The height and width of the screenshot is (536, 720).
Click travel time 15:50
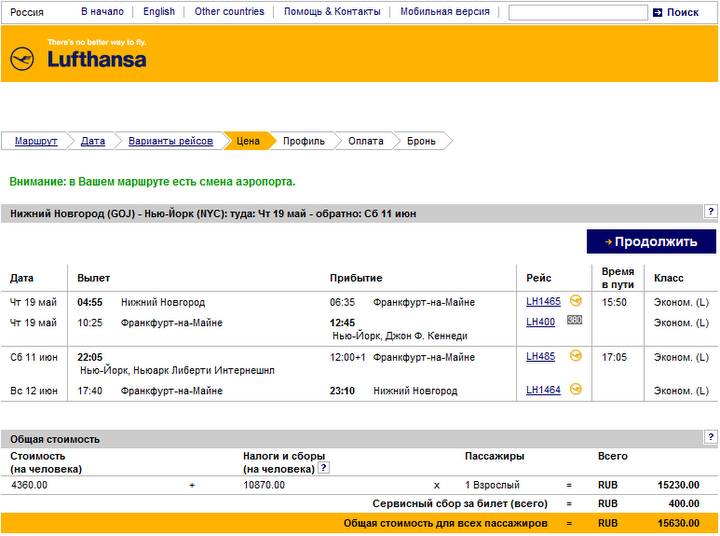614,302
